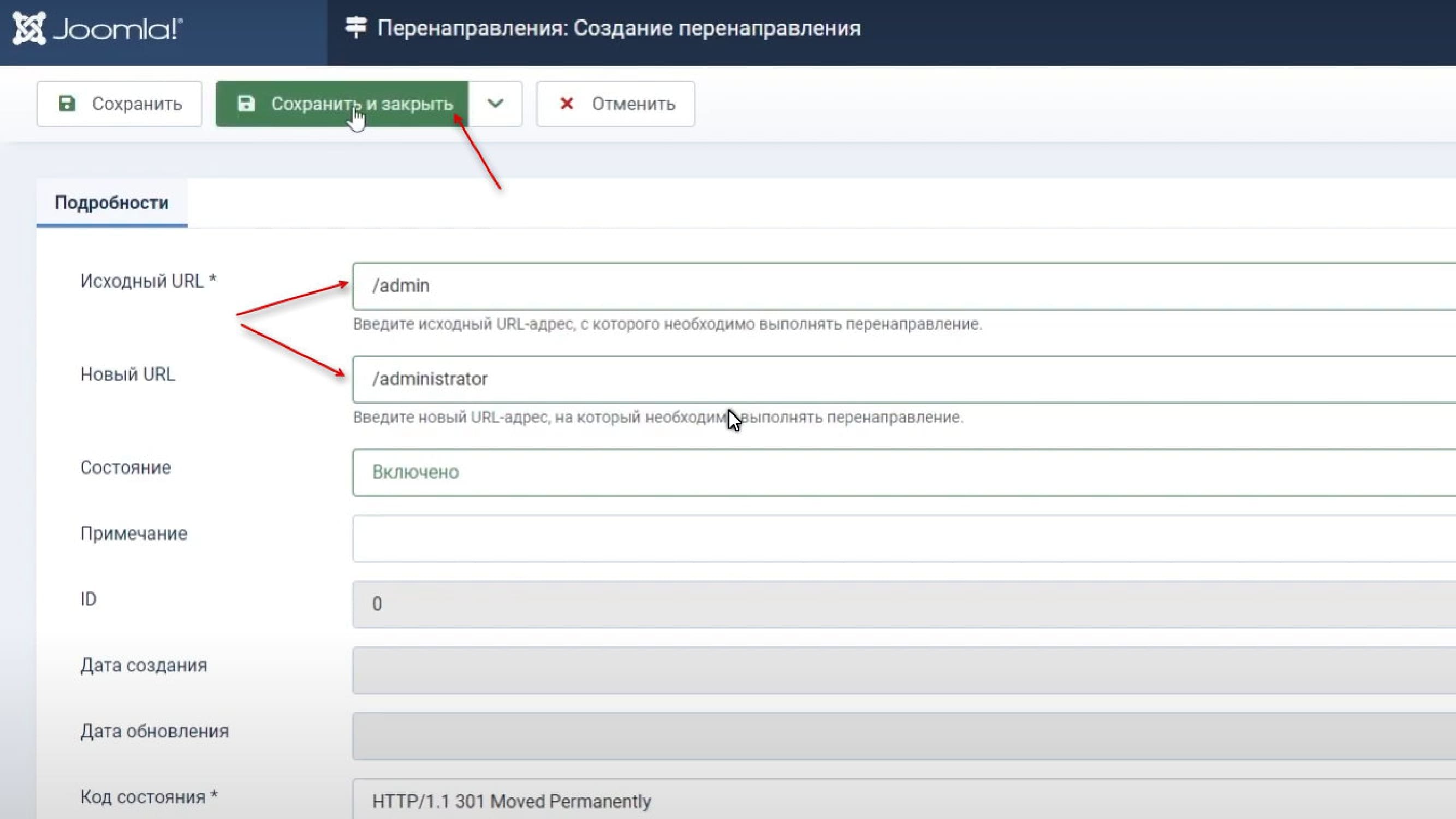
Task: Click the Примечание text field
Action: 905,539
